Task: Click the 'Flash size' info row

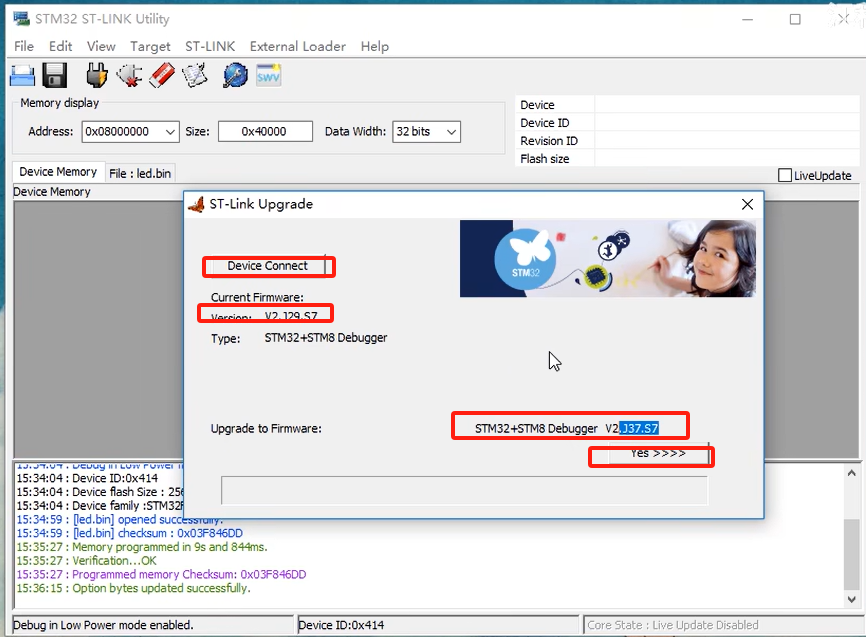Action: (687, 159)
